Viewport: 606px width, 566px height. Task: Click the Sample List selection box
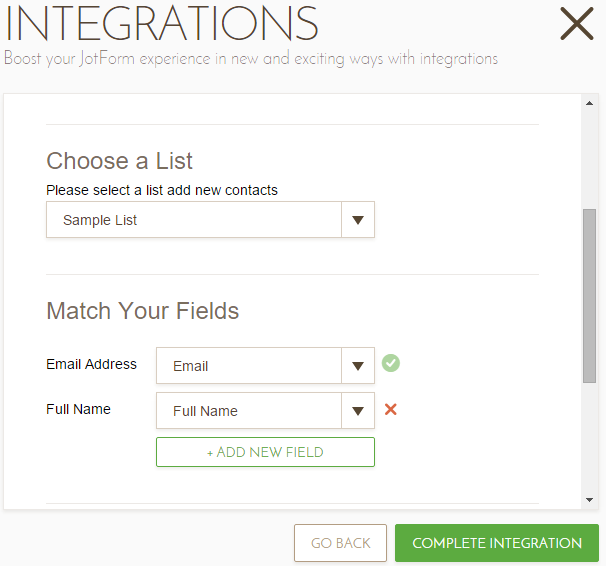[194, 220]
